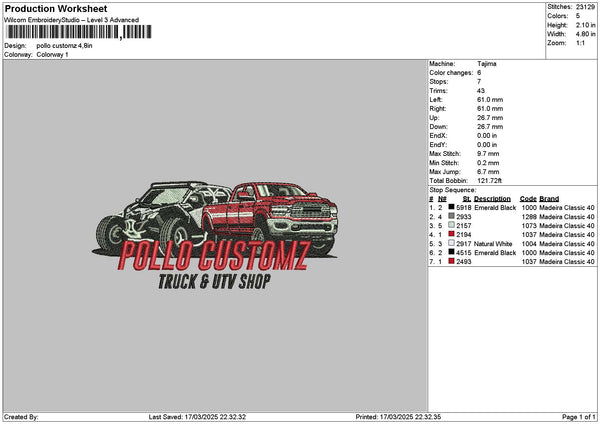Click the 'Production Worksheet' heading

[56, 8]
